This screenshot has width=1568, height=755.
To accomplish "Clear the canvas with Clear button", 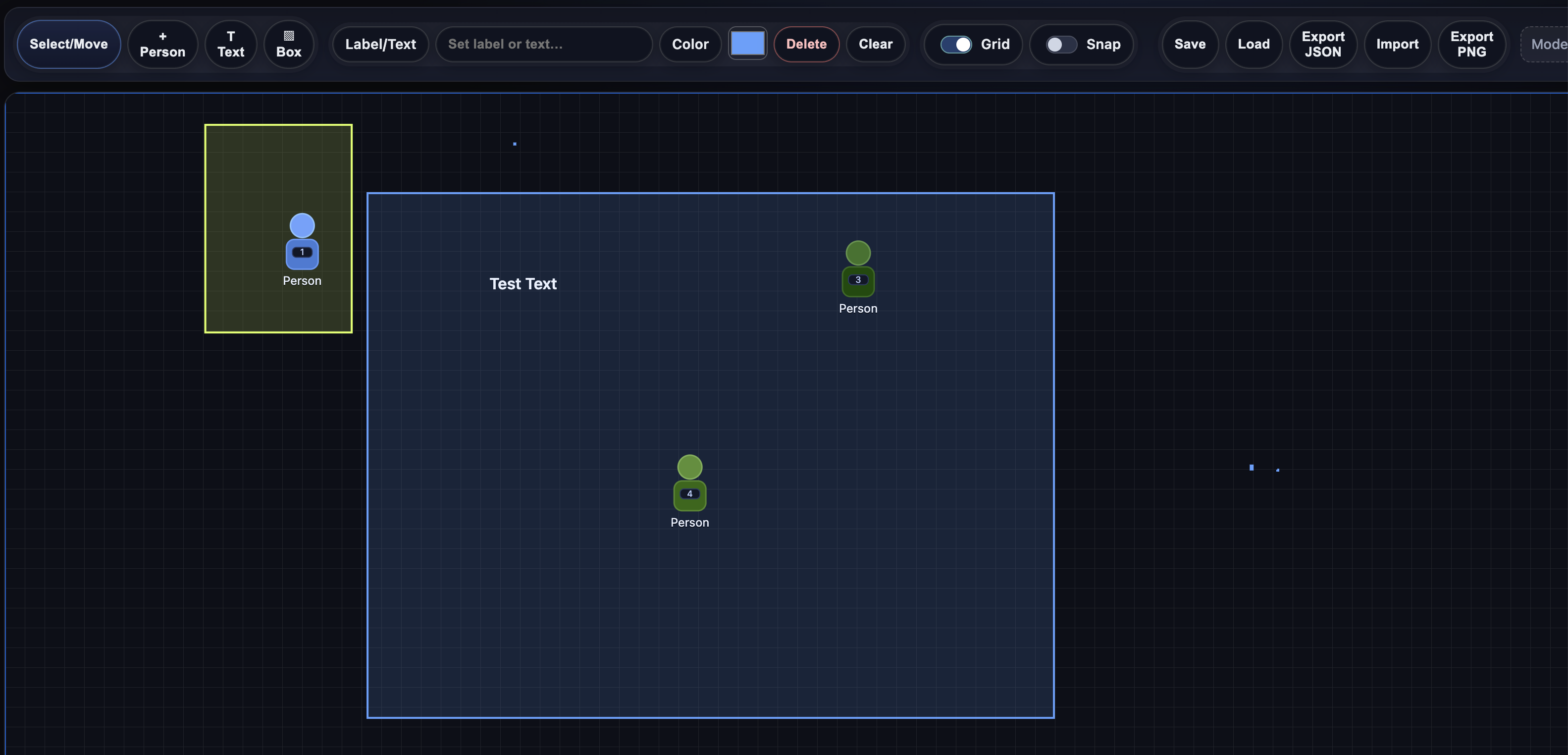I will coord(875,44).
